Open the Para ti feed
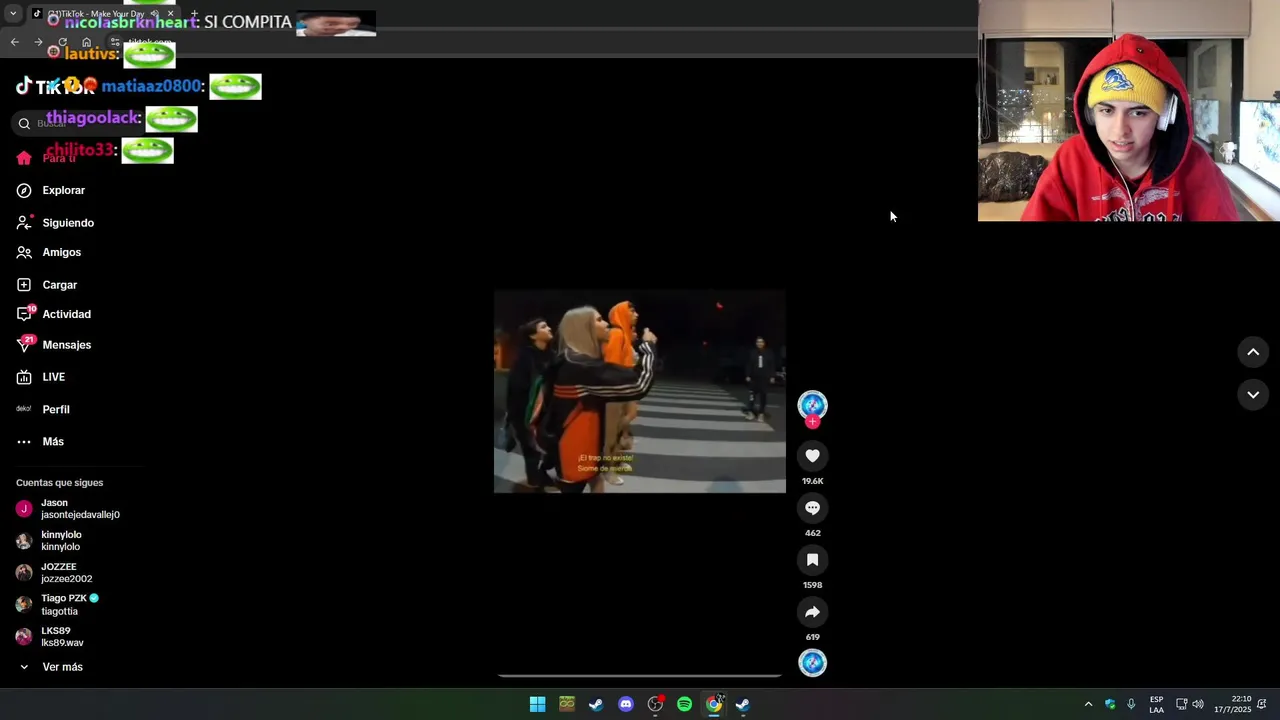Screen dimensions: 1280x720 (47, 158)
